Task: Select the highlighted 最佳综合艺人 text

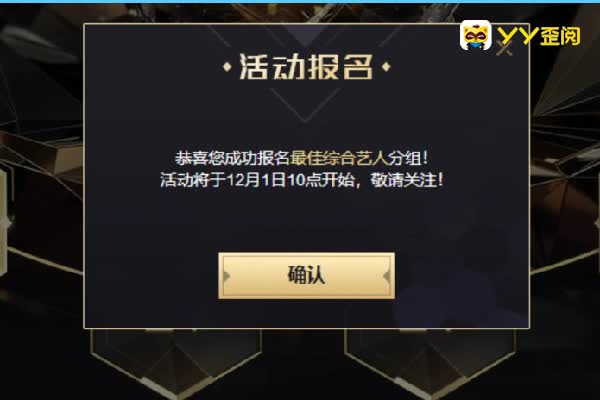Action: tap(339, 158)
